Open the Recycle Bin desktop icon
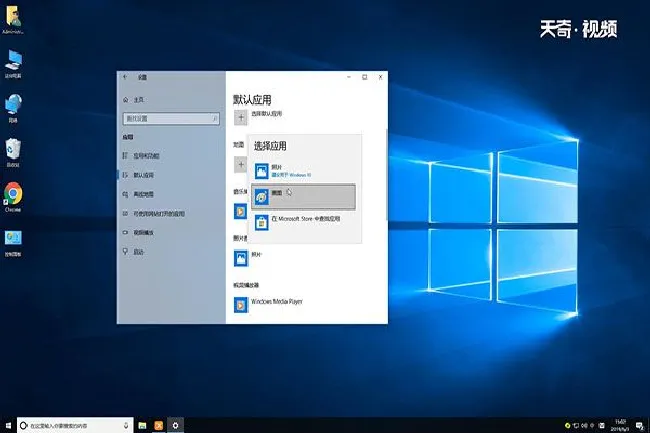650x433 pixels. 13,153
